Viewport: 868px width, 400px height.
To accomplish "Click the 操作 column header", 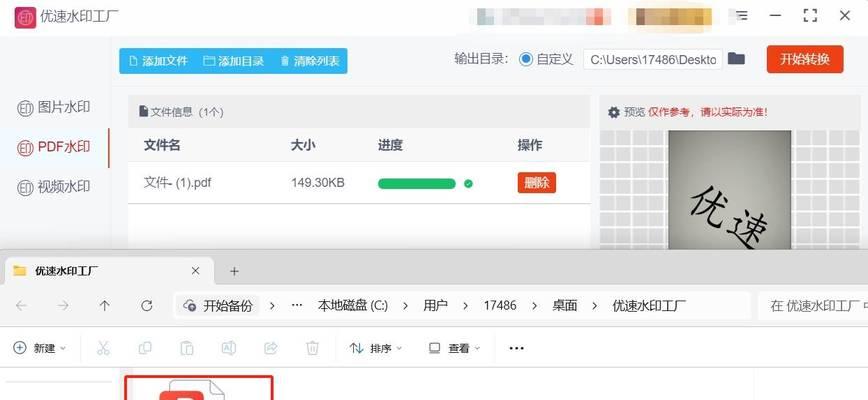I will 530,146.
